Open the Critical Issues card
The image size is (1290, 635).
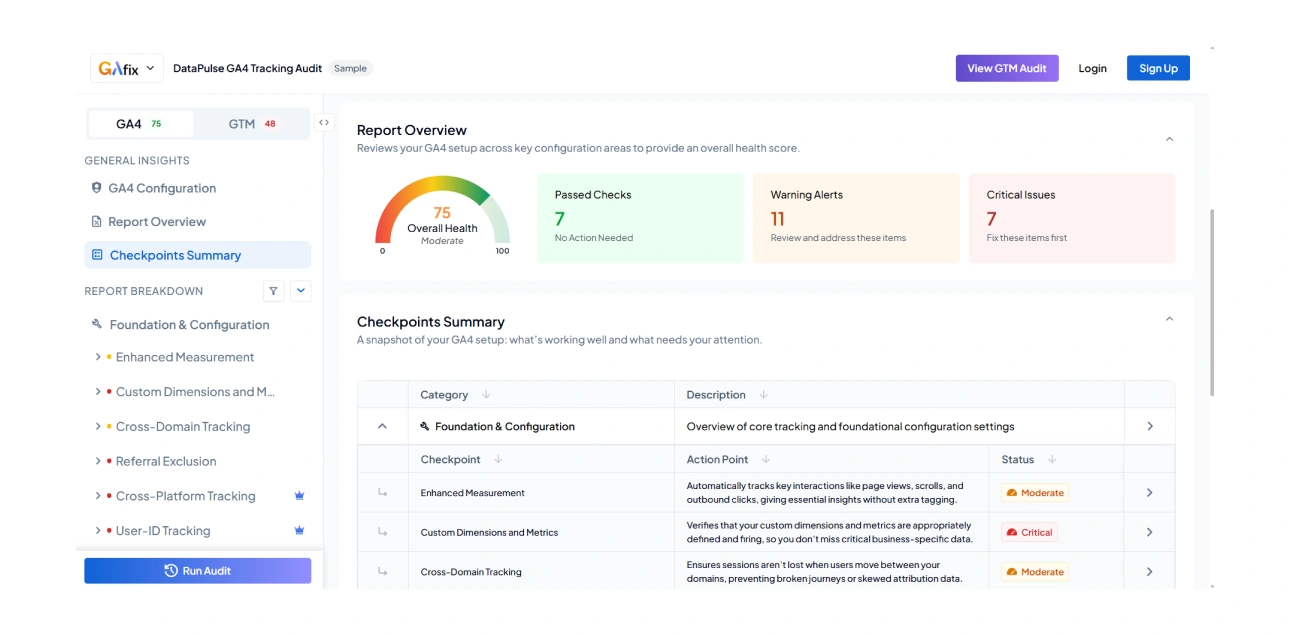(x=1072, y=218)
